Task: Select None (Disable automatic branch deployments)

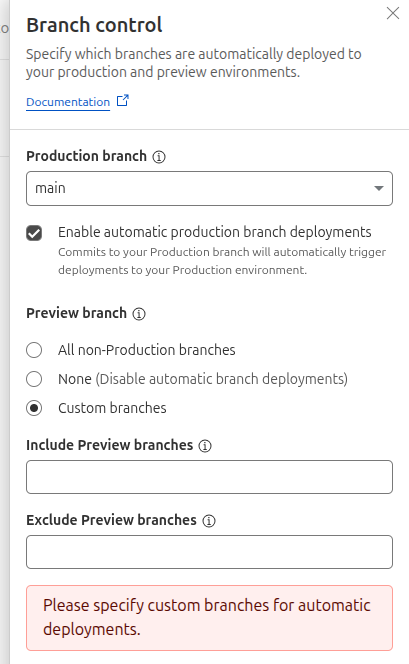Action: point(34,379)
